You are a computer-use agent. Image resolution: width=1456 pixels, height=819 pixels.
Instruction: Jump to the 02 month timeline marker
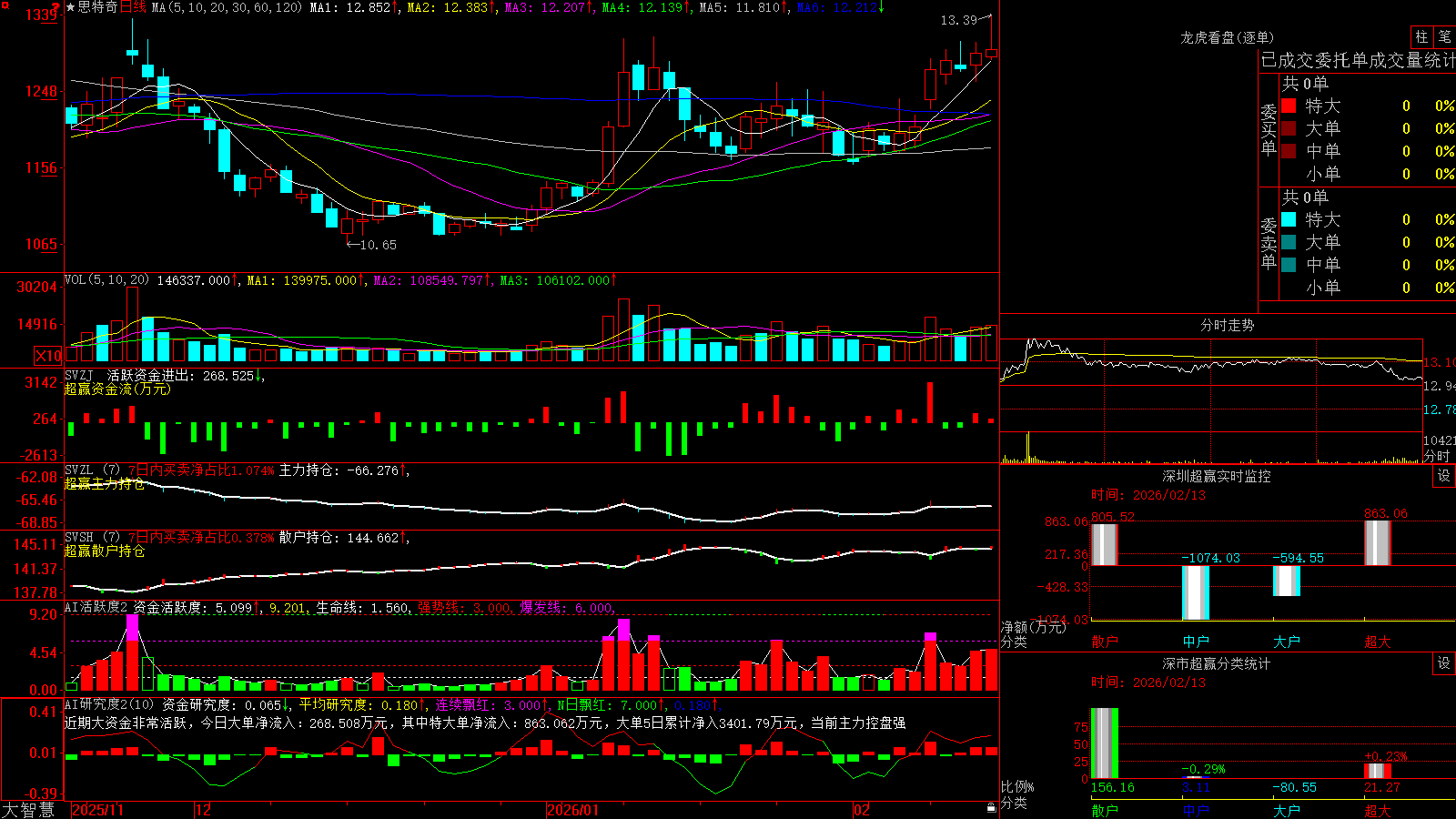862,810
